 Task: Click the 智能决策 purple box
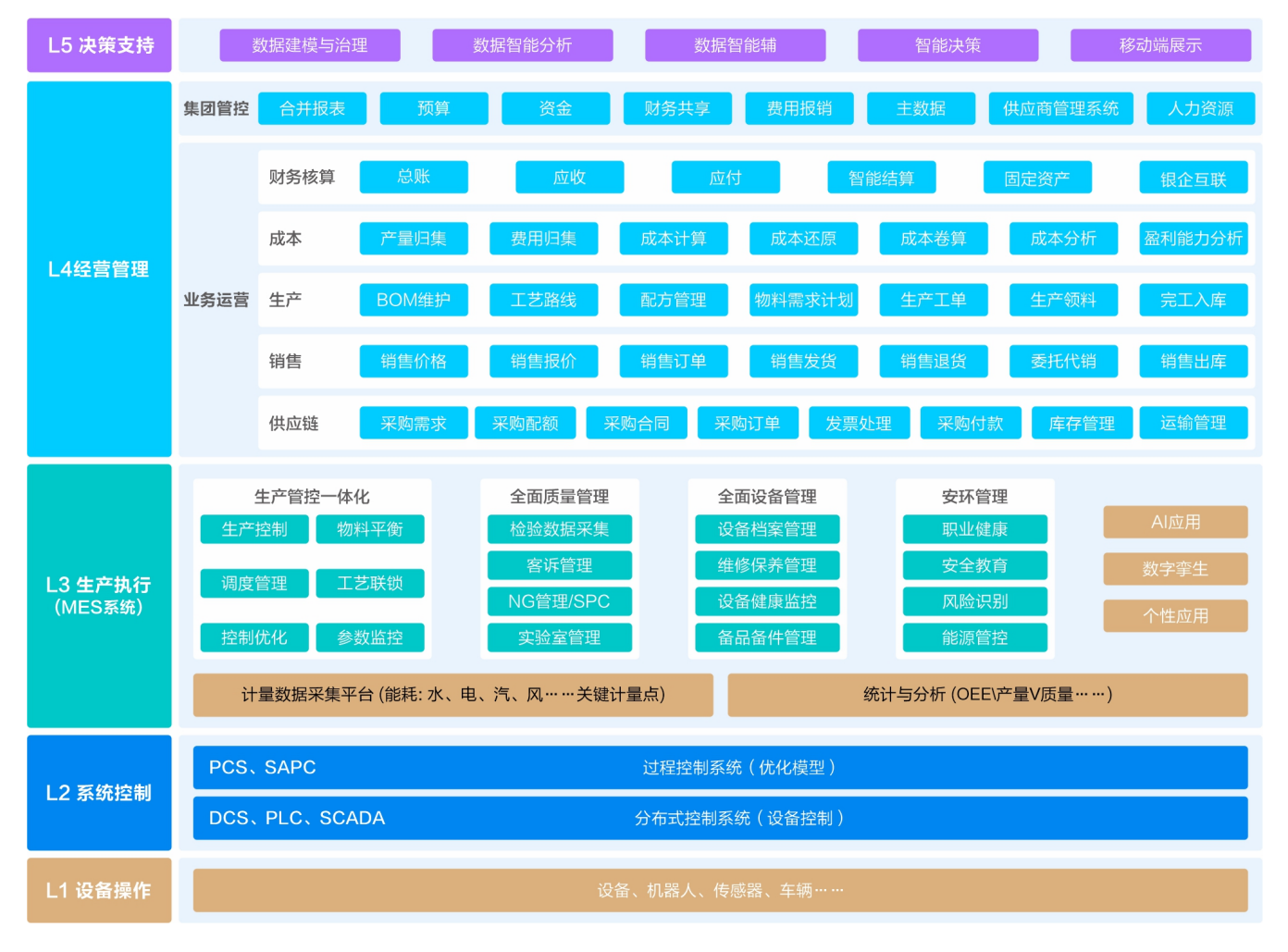tap(947, 45)
